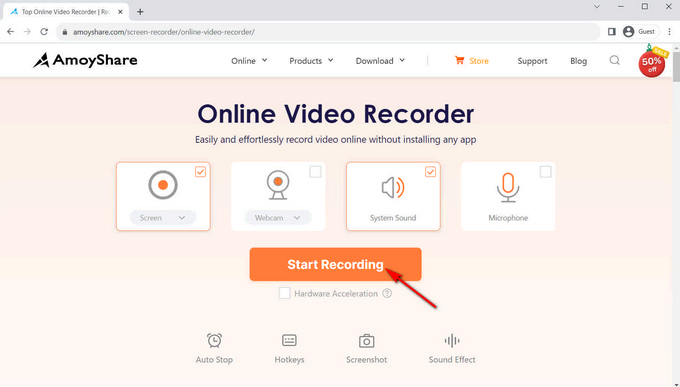Open the Store link text

(x=479, y=61)
